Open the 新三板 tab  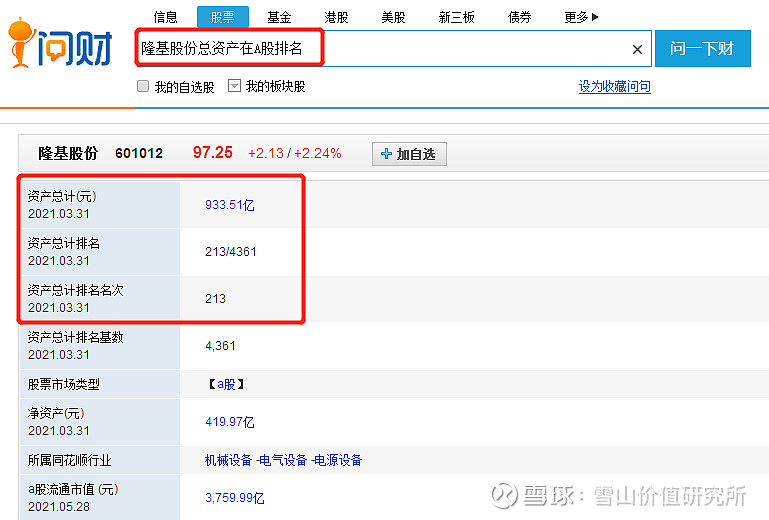tap(457, 17)
